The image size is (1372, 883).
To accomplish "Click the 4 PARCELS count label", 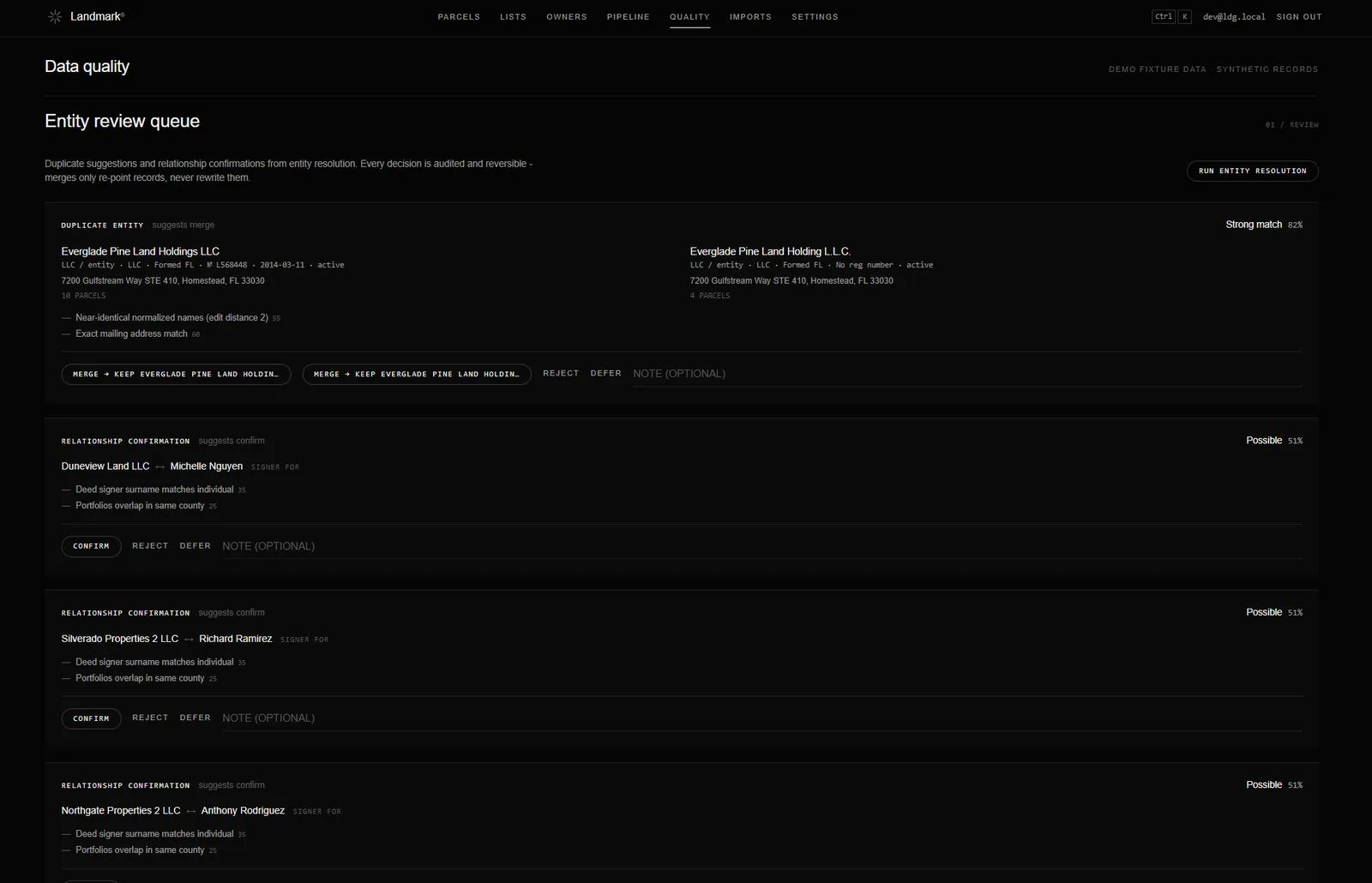I will point(710,296).
